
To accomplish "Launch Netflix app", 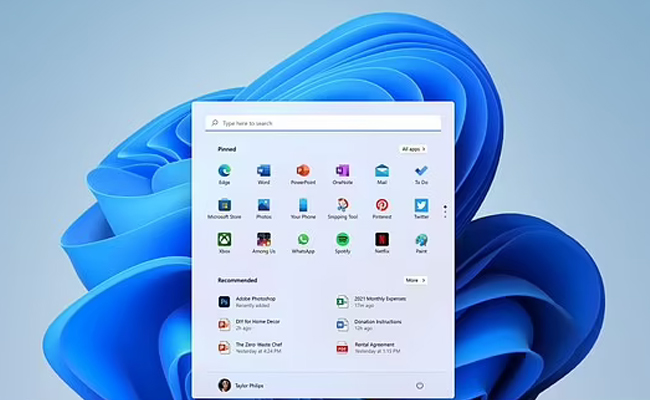I will 382,243.
